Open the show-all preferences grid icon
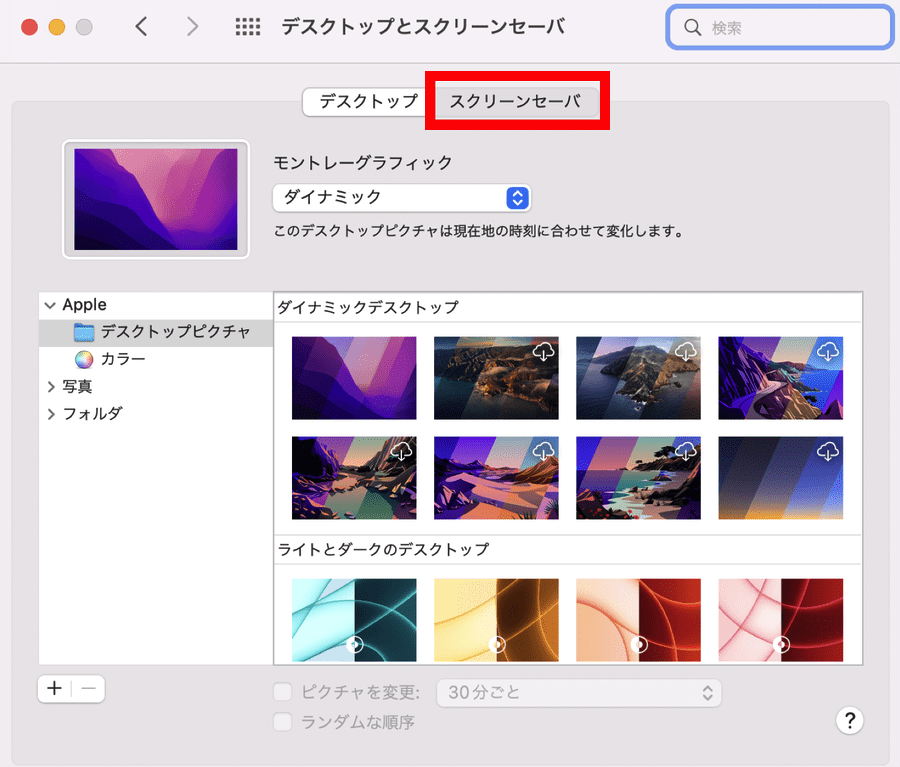The width and height of the screenshot is (900, 767). click(x=247, y=27)
